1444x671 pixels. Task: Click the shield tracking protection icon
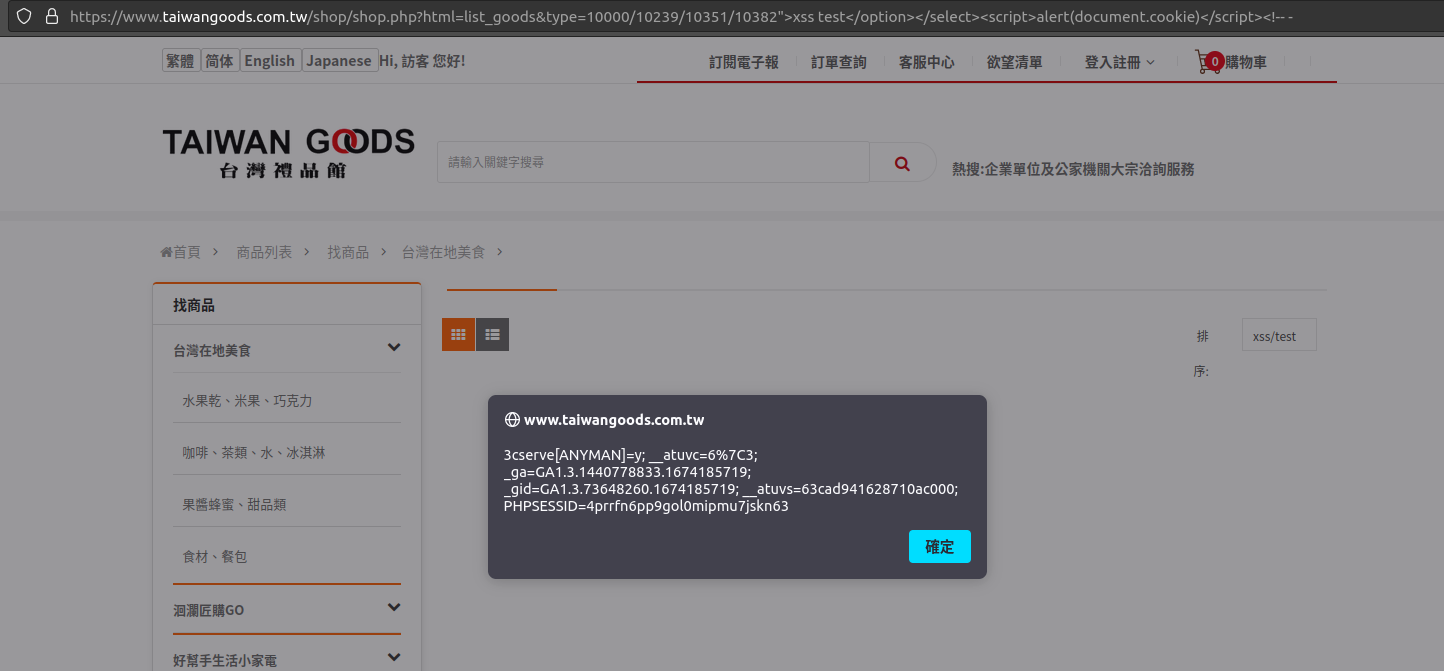pos(24,16)
